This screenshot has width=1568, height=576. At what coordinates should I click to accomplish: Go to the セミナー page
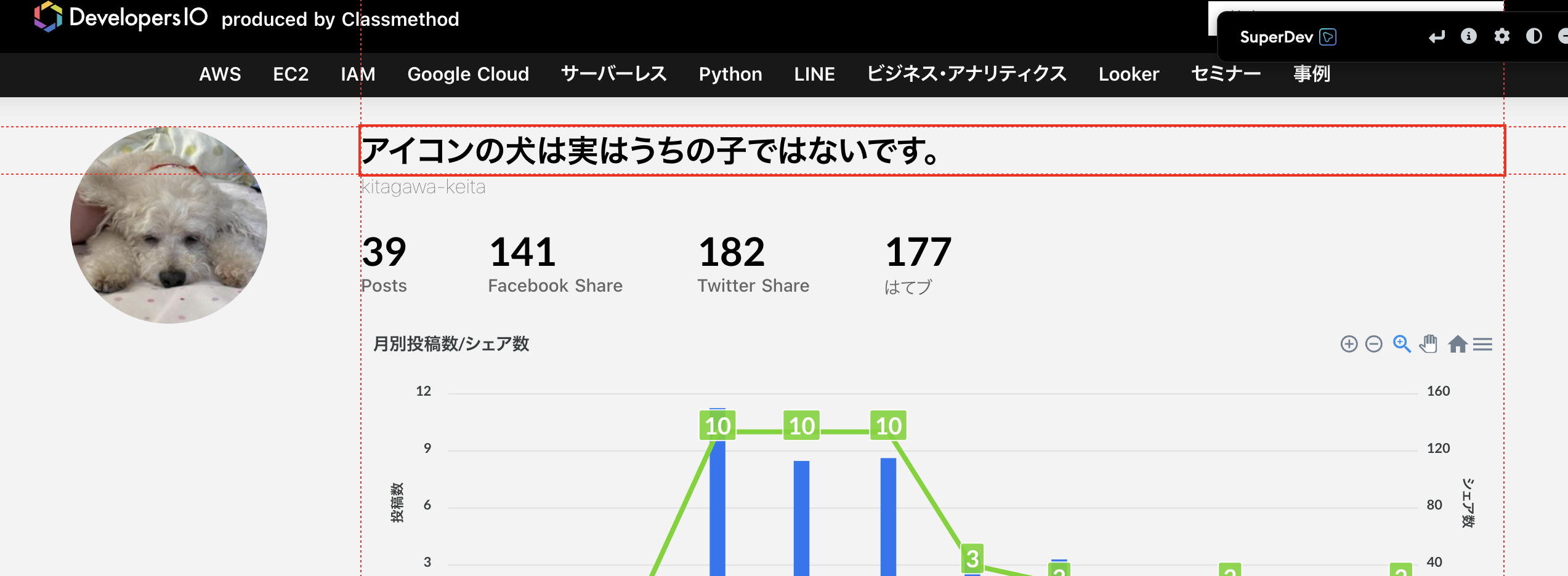1226,74
